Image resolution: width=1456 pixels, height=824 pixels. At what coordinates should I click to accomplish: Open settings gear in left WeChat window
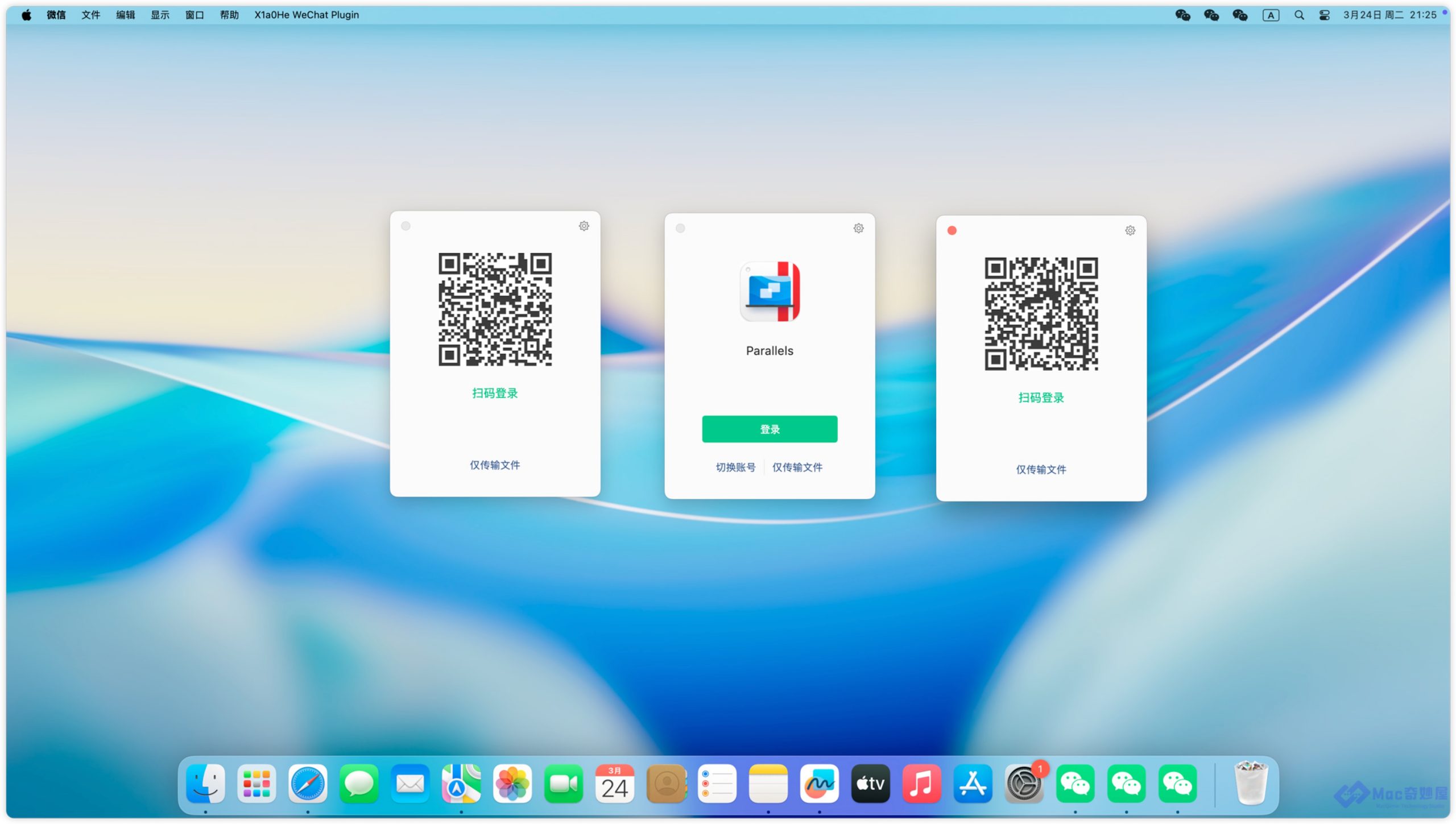click(584, 226)
